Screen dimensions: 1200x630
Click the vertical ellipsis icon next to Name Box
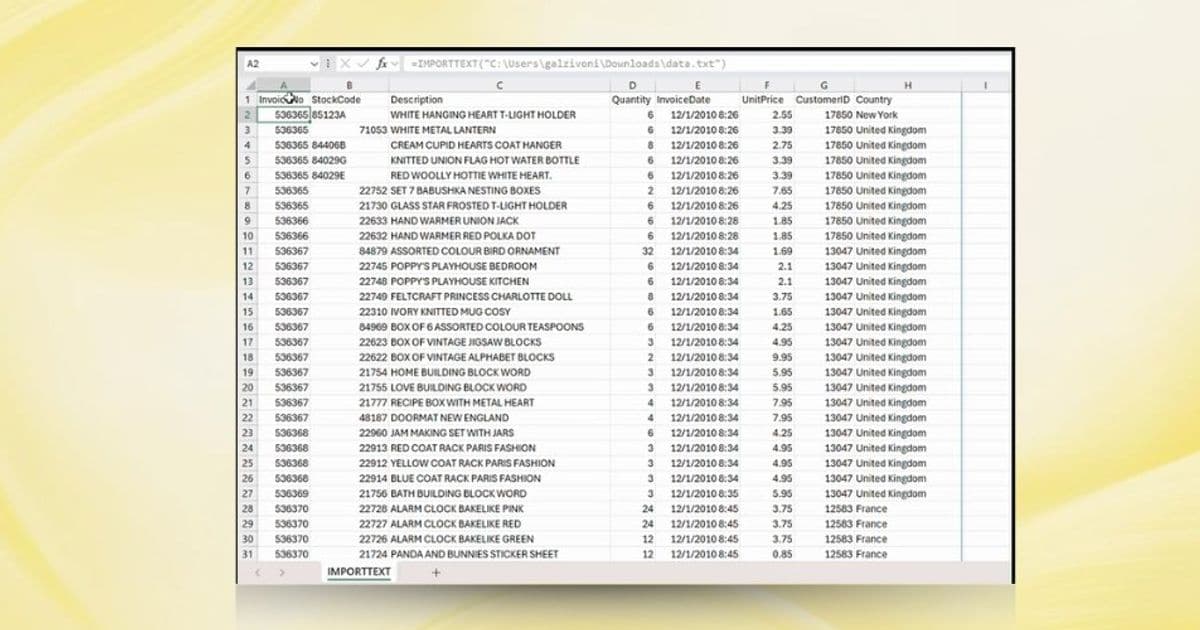coord(329,63)
